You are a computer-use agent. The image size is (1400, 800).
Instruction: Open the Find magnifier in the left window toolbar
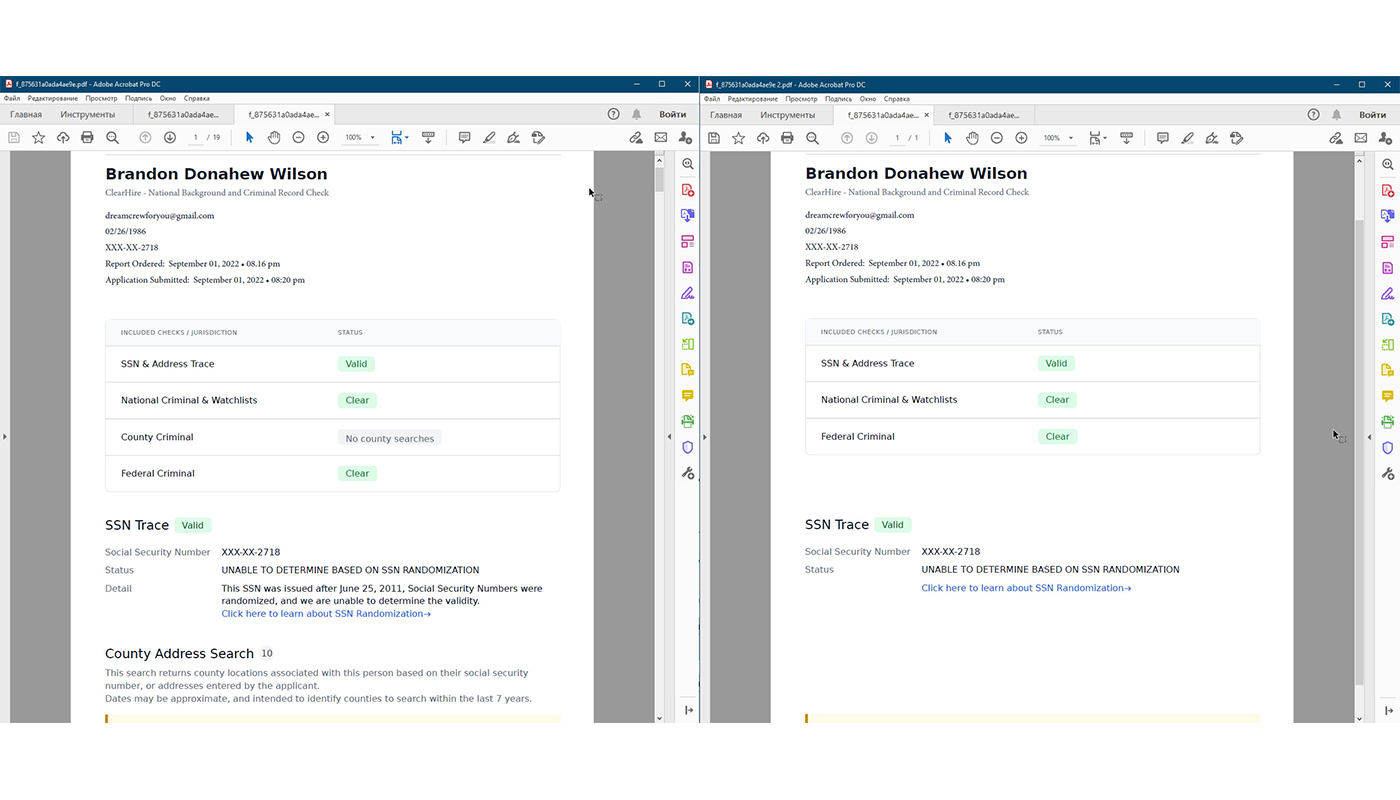(112, 138)
